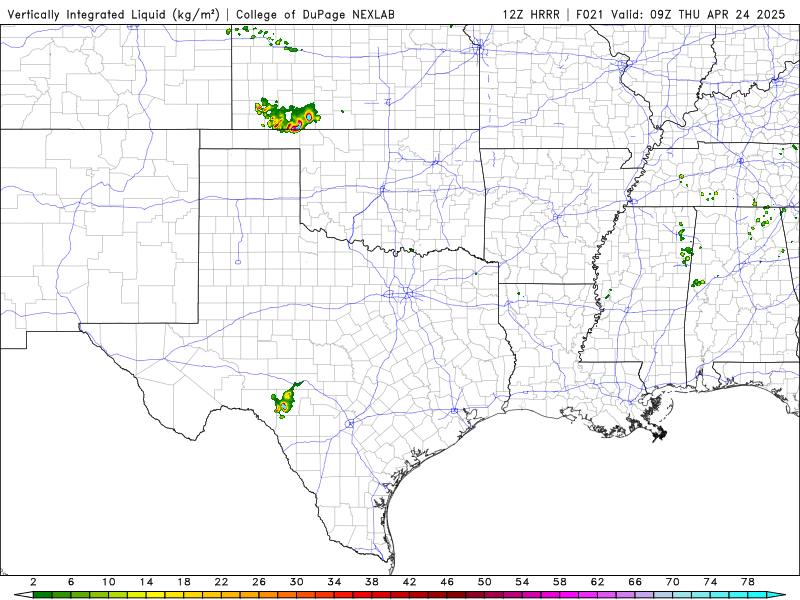The height and width of the screenshot is (600, 800).
Task: Click the dark green swatch under label 2
Action: (42, 595)
